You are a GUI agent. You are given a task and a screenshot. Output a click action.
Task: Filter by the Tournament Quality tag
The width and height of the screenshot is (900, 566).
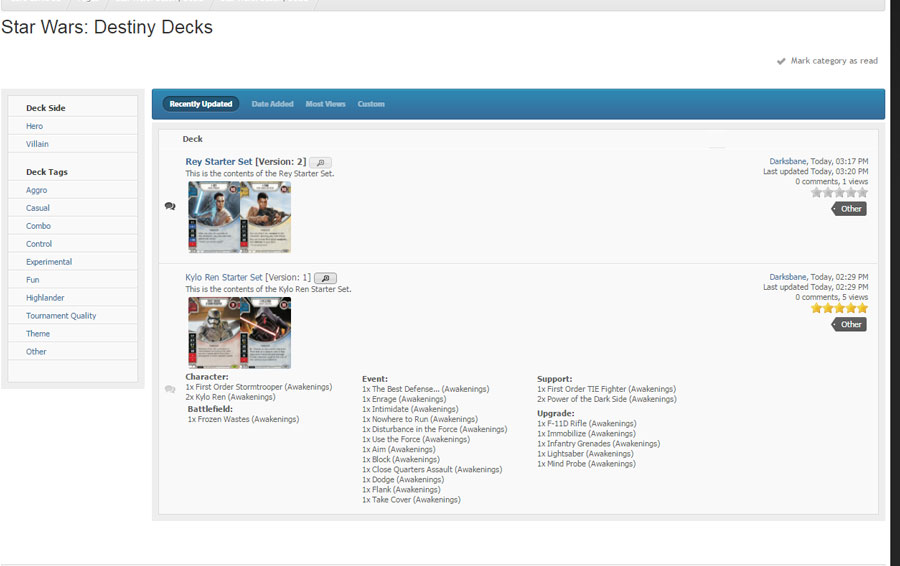coord(61,316)
